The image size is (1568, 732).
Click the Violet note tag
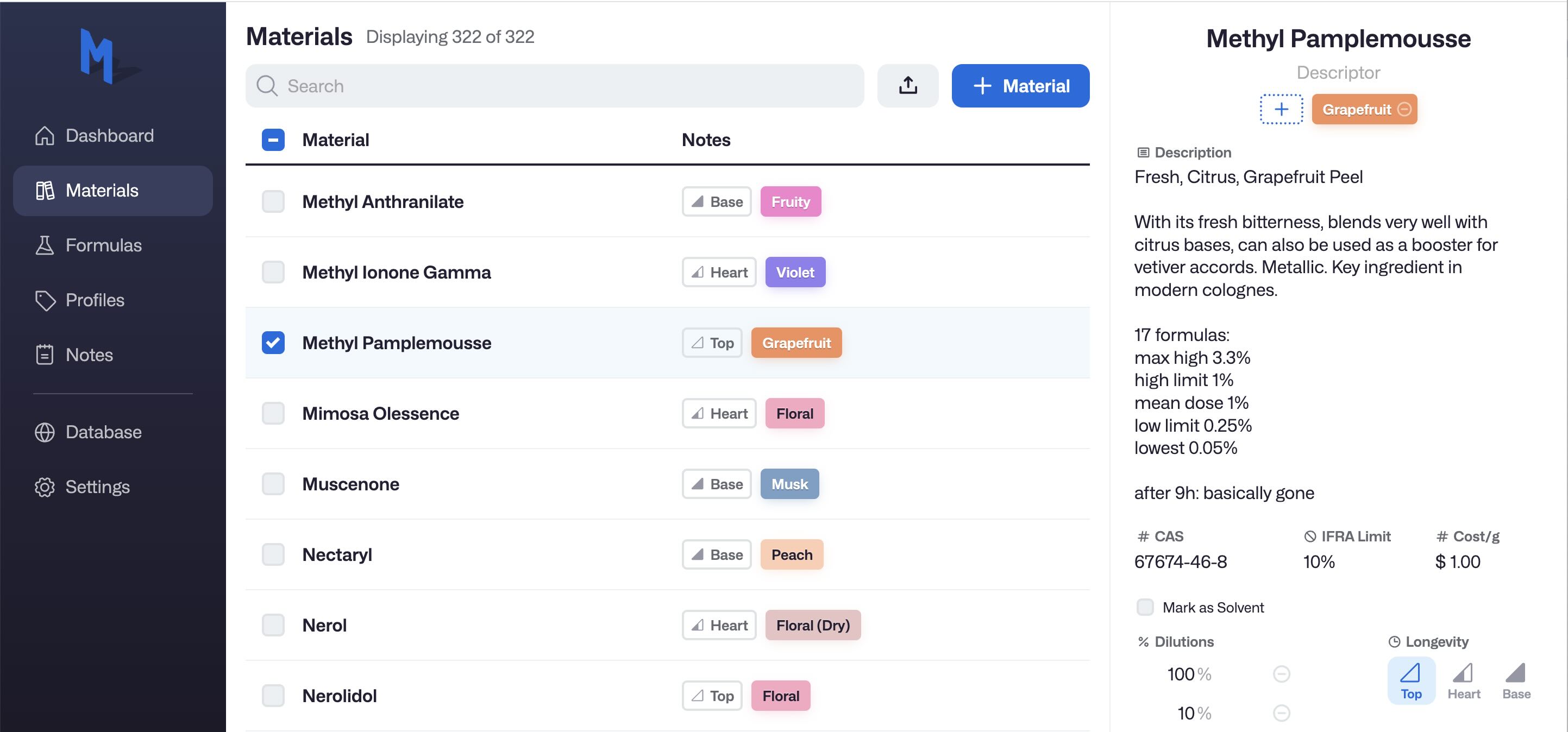tap(795, 272)
